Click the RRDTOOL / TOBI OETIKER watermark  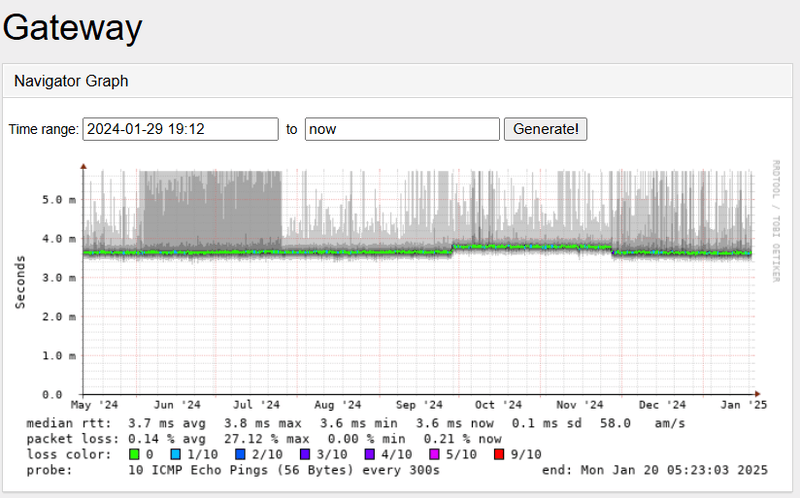coord(775,220)
